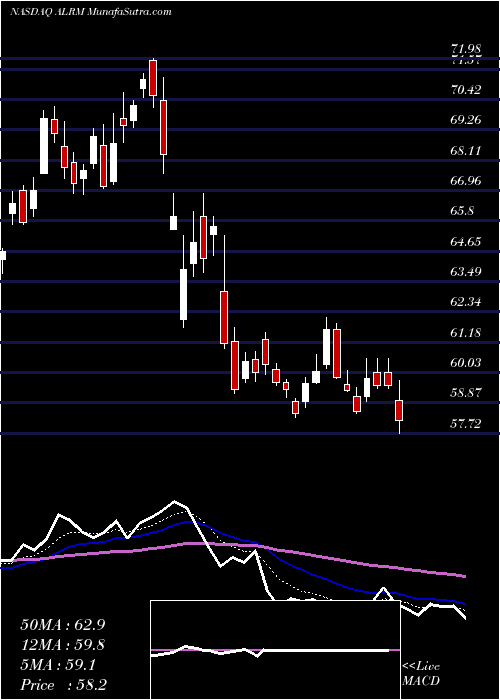Select the 70.42 price label
Viewport: 500px width, 700px height.
pos(467,90)
